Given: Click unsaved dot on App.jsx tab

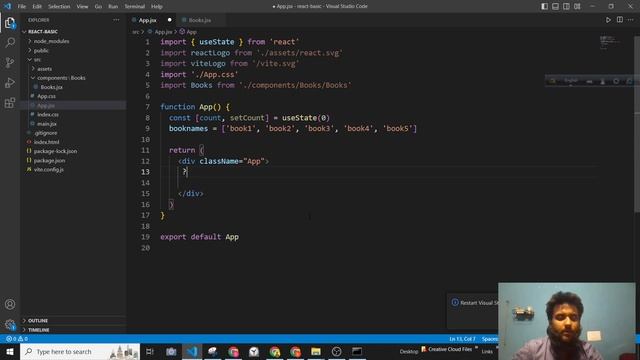Looking at the screenshot, I should pyautogui.click(x=169, y=20).
